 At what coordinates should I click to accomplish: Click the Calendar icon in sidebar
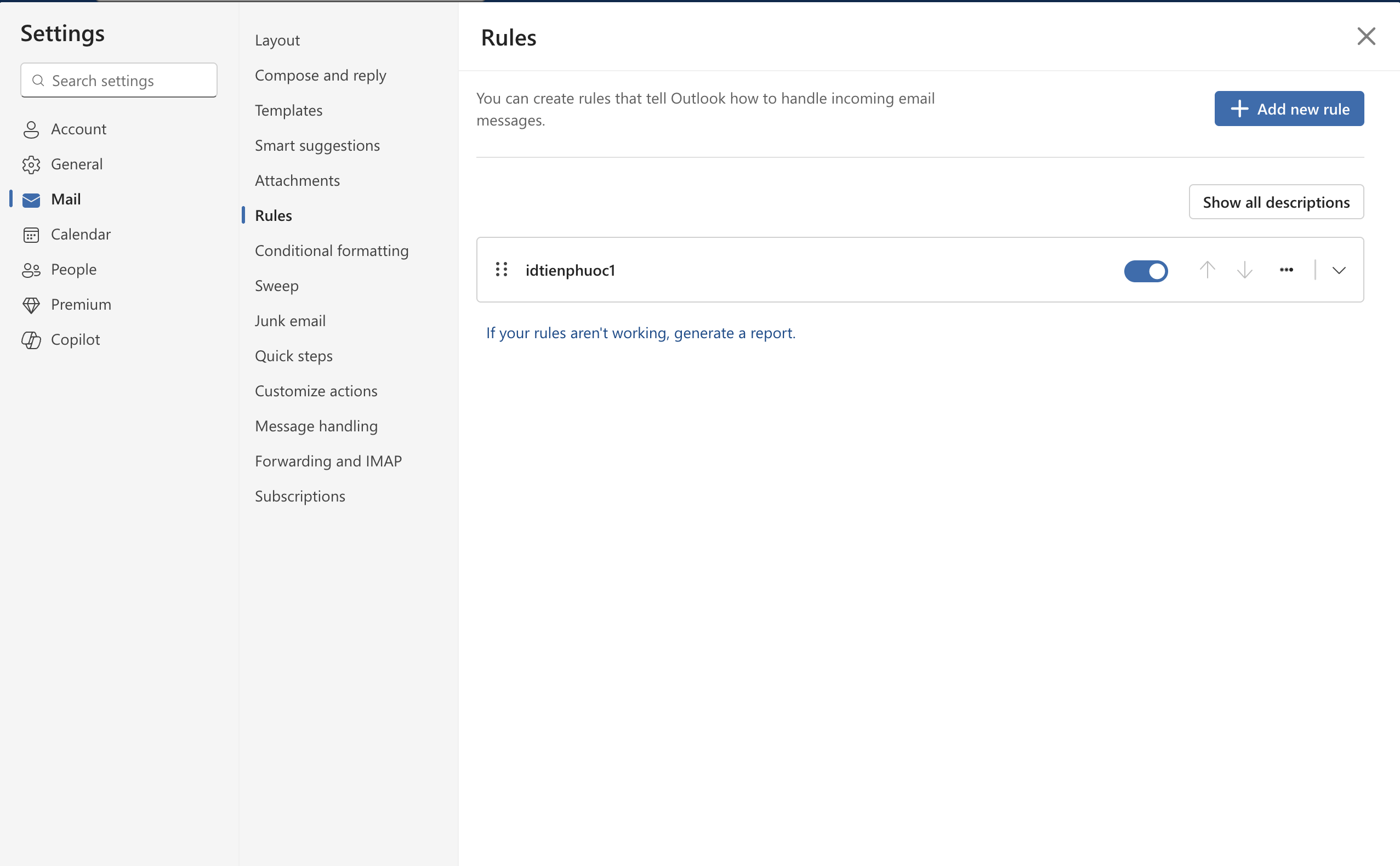pos(31,235)
